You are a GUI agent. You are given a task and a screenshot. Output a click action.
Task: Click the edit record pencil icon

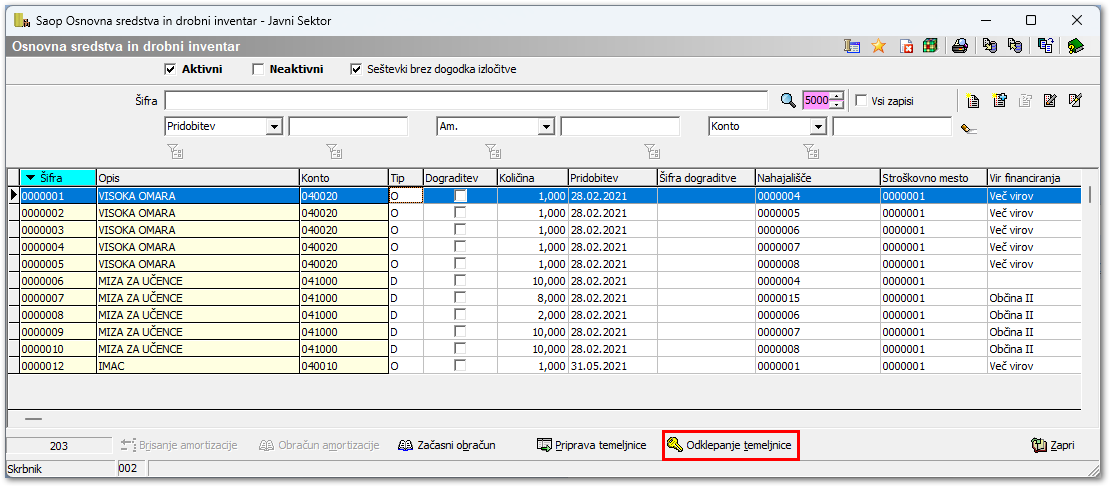1051,101
